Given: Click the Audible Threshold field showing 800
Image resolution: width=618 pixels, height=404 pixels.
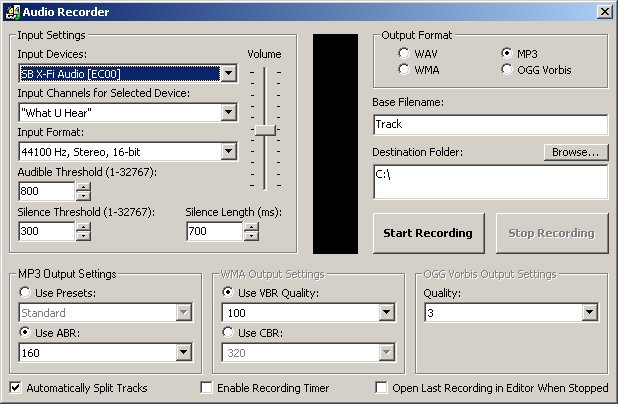Looking at the screenshot, I should [x=46, y=192].
